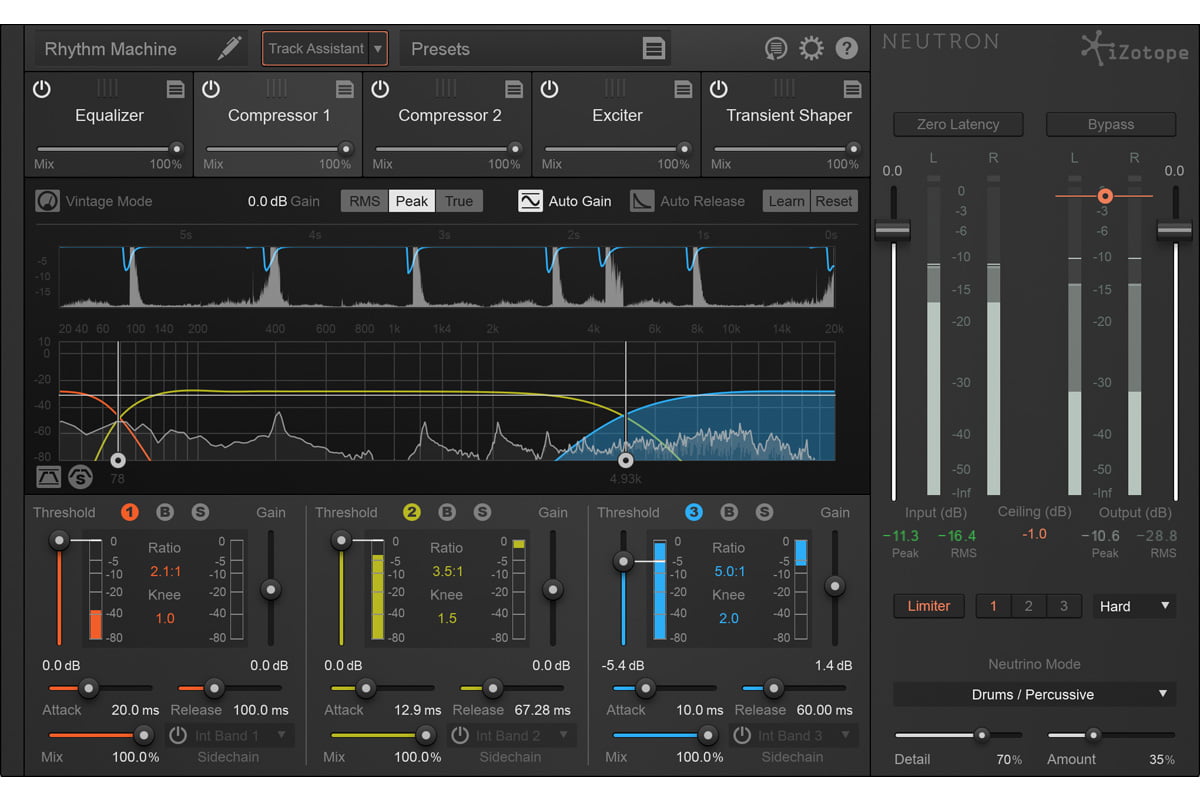Open Int Band 3 sidechain dropdown

[x=807, y=735]
